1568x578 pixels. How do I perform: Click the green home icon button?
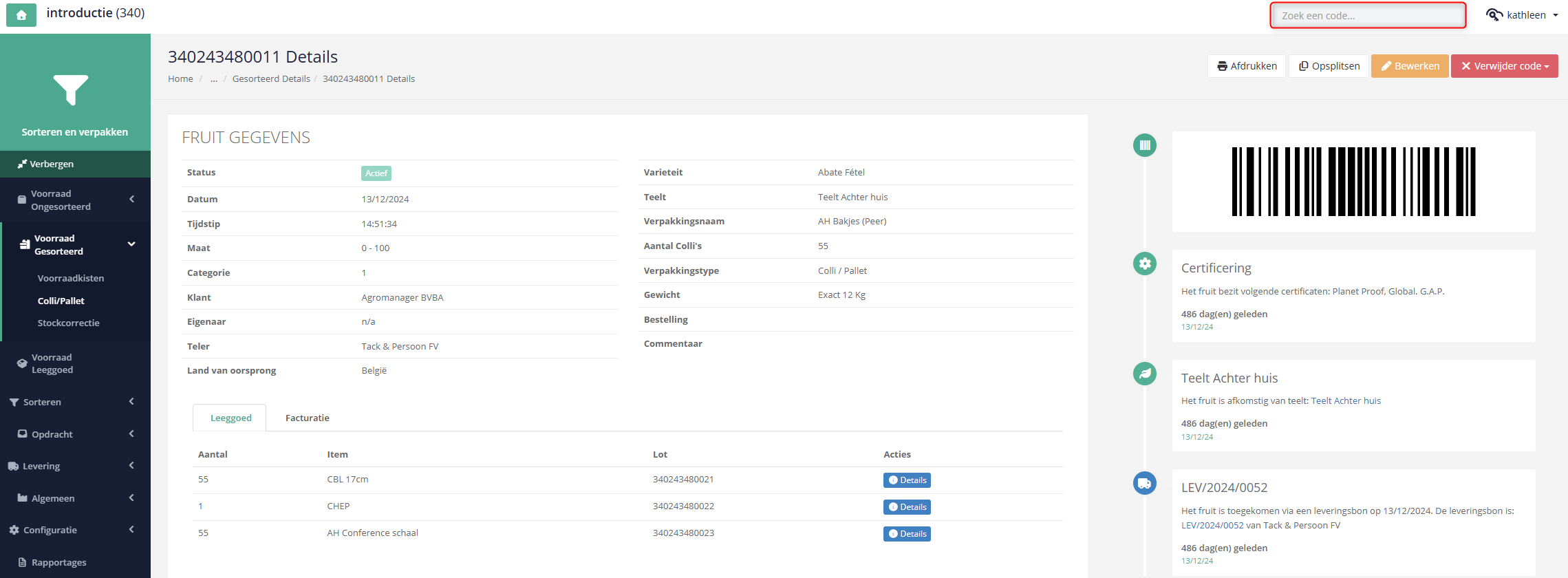21,14
